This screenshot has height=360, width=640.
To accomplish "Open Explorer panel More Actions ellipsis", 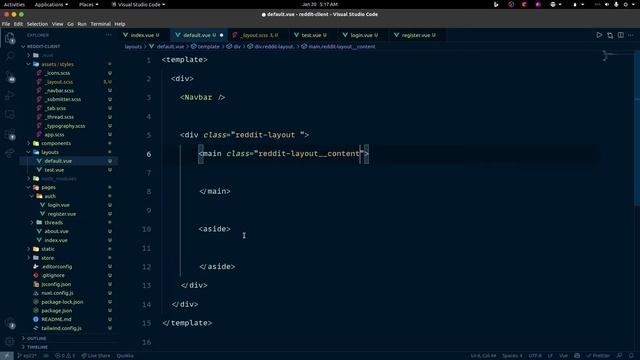I will coord(108,35).
